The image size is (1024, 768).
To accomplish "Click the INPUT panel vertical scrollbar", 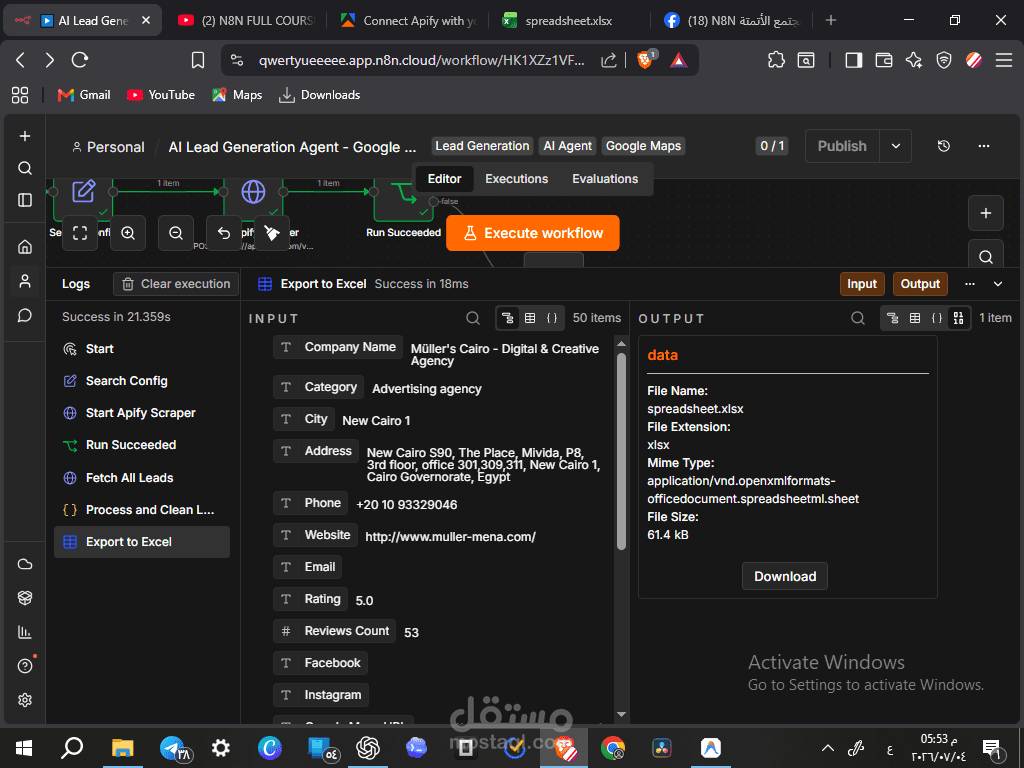I will [621, 451].
